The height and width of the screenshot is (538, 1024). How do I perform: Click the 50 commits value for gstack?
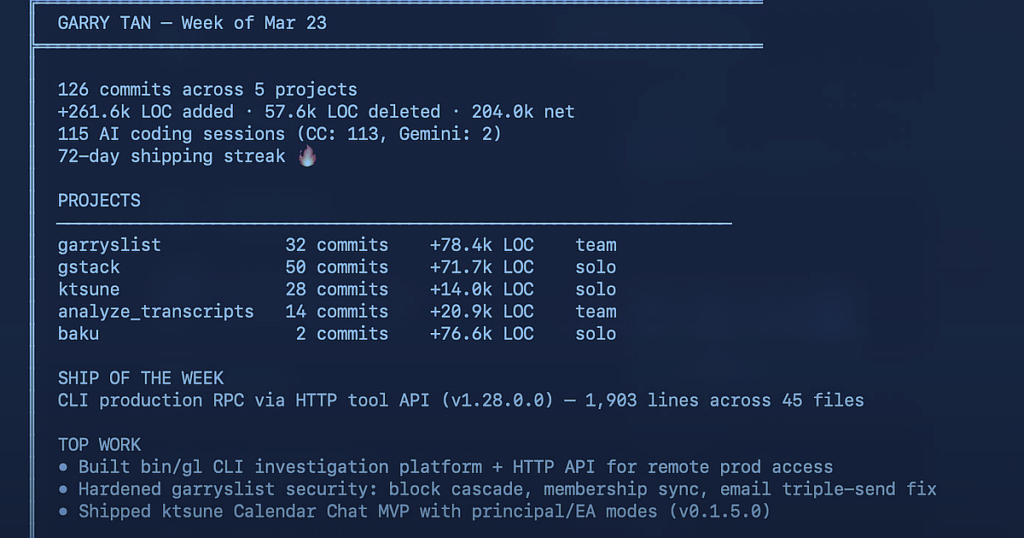(336, 267)
